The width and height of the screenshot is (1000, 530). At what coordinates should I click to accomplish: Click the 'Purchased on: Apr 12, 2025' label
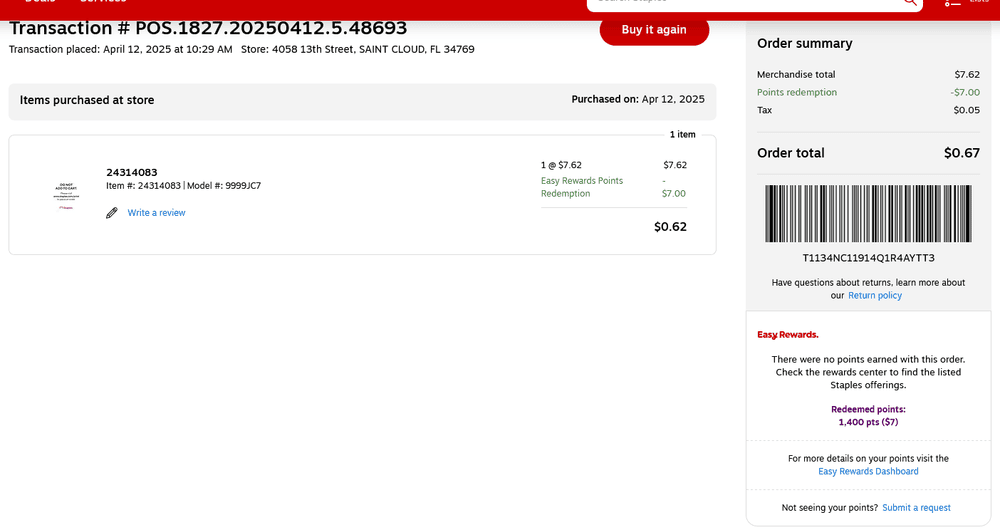[x=638, y=99]
